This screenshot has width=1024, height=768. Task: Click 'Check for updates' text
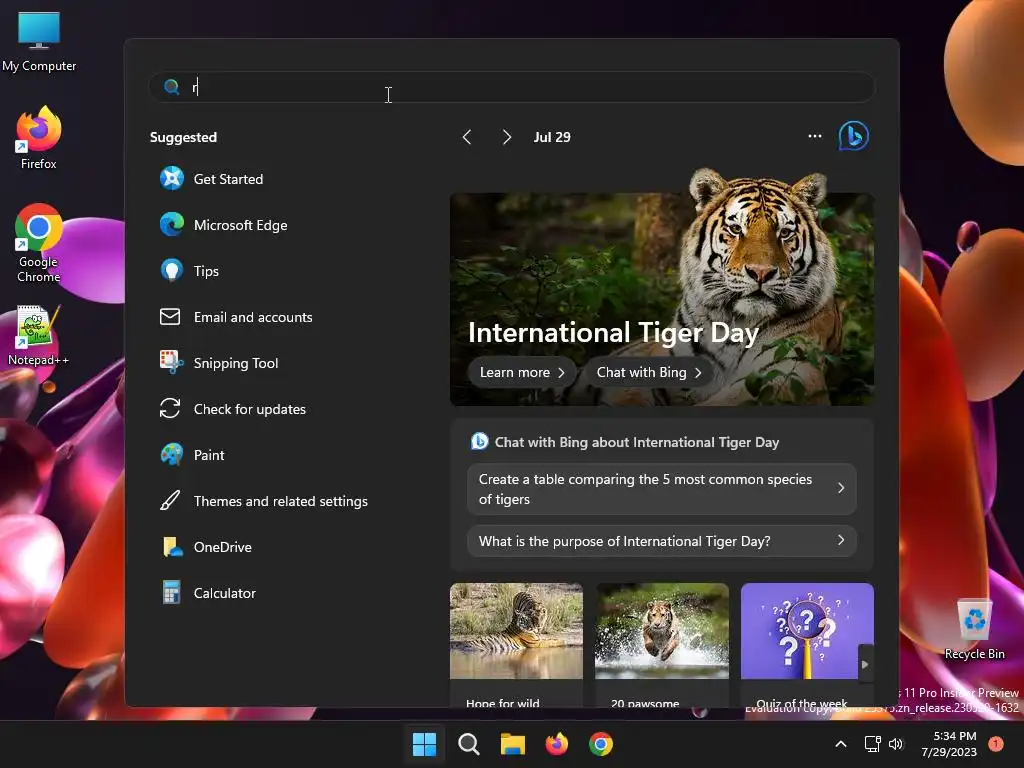click(249, 409)
